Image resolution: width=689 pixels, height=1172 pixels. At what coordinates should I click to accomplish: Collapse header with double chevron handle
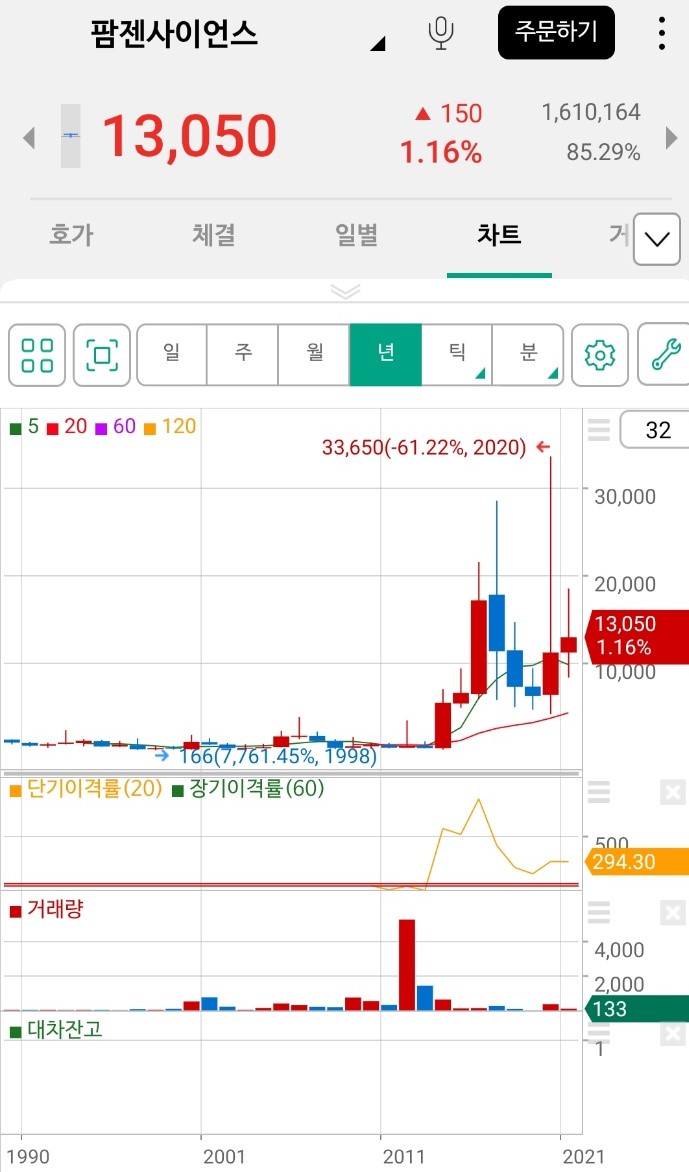click(x=345, y=291)
